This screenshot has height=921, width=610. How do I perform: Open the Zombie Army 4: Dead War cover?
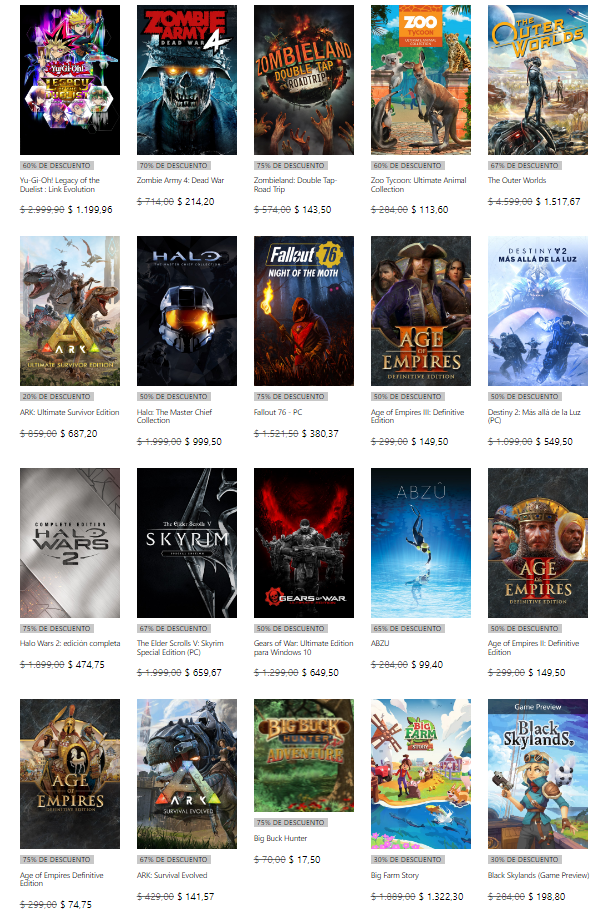[187, 80]
